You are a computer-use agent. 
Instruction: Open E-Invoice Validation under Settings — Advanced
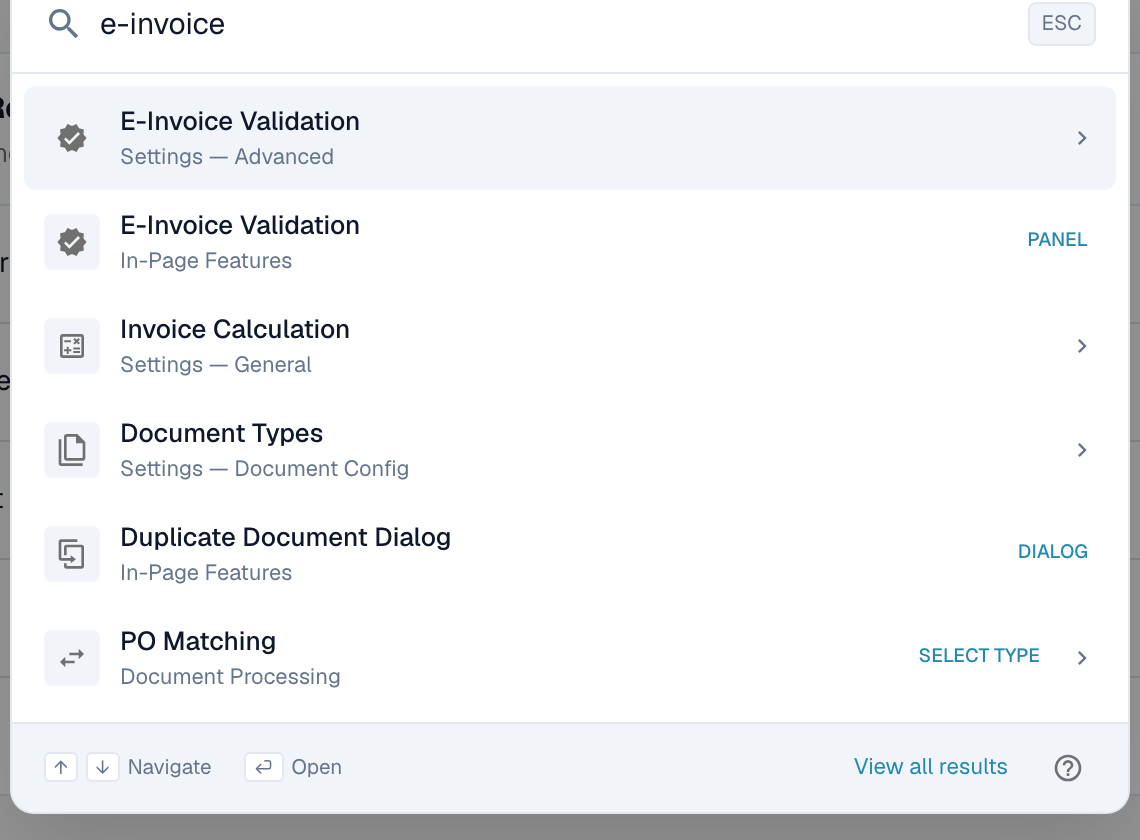click(570, 138)
